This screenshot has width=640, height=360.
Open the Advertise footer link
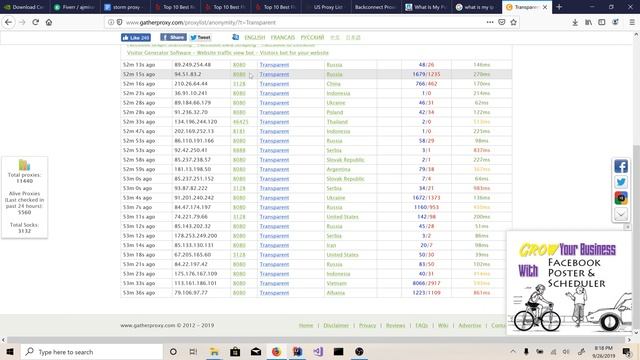click(470, 325)
